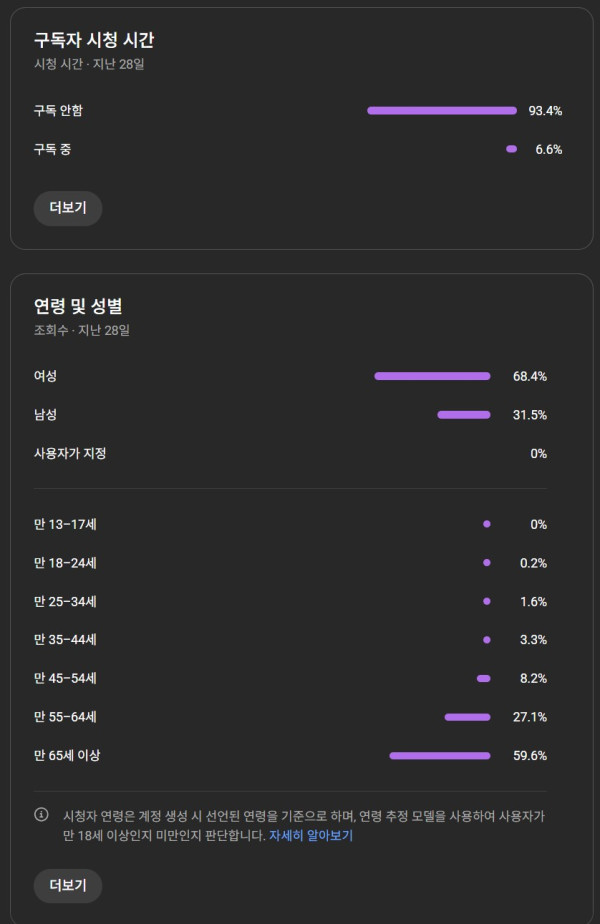Click the 만 55–64세 bar
The image size is (600, 924).
tap(467, 717)
